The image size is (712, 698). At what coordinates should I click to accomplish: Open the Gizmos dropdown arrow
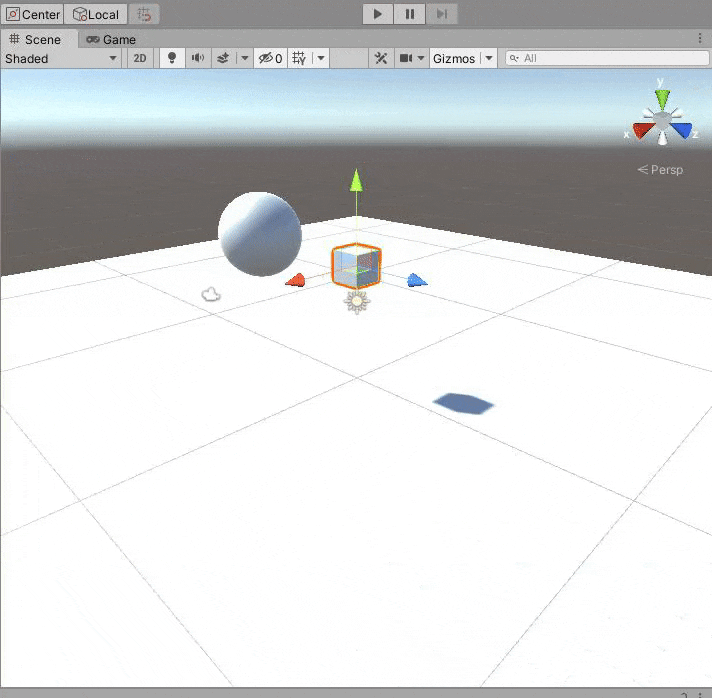tap(489, 58)
